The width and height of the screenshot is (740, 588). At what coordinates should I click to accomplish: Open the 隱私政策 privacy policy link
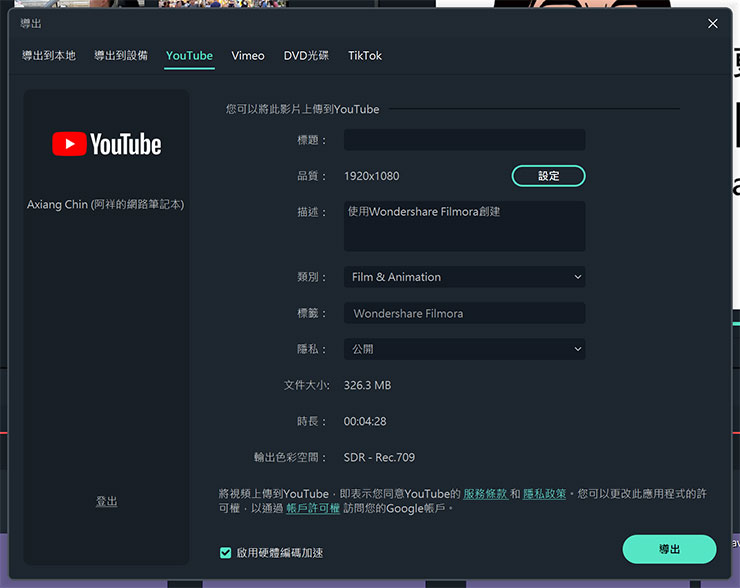coord(544,494)
